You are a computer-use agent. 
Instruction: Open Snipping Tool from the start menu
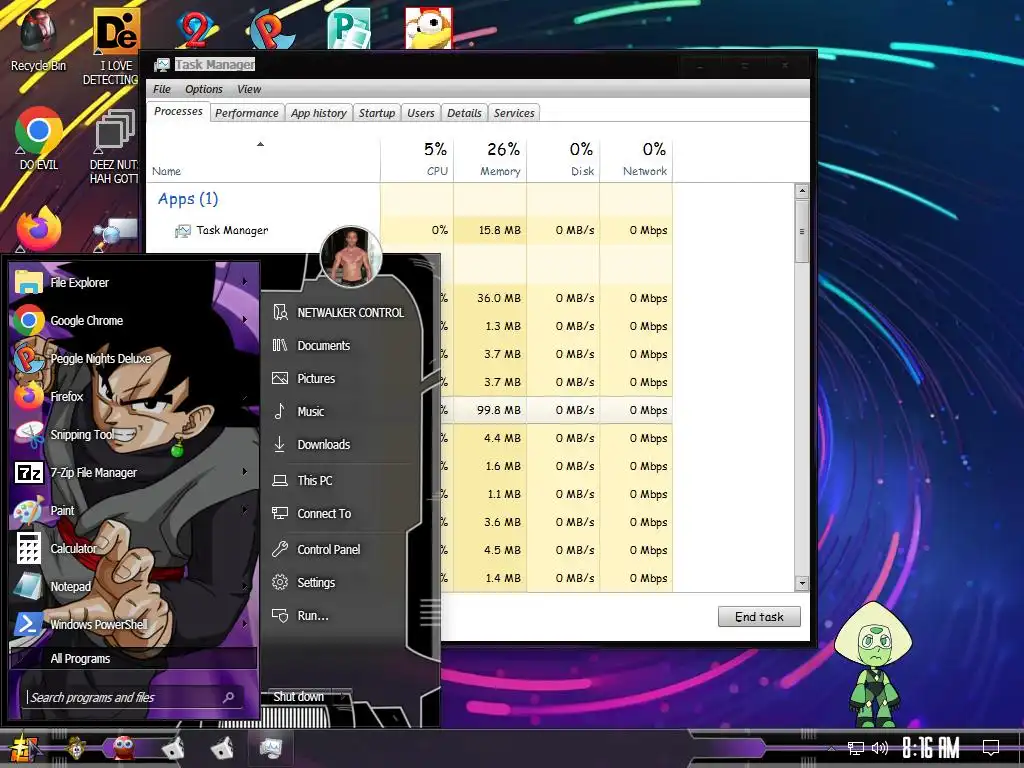click(x=134, y=434)
